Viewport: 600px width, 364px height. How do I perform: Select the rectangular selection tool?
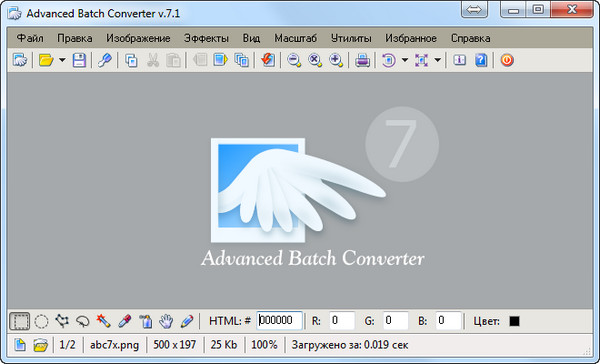pyautogui.click(x=20, y=321)
